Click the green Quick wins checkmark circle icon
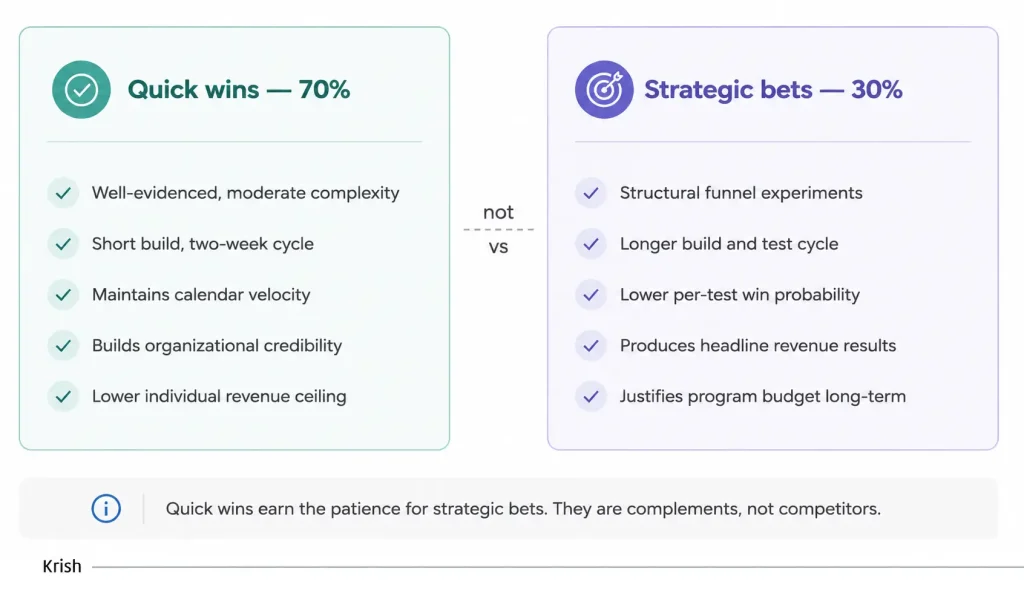The width and height of the screenshot is (1024, 593). click(x=82, y=89)
